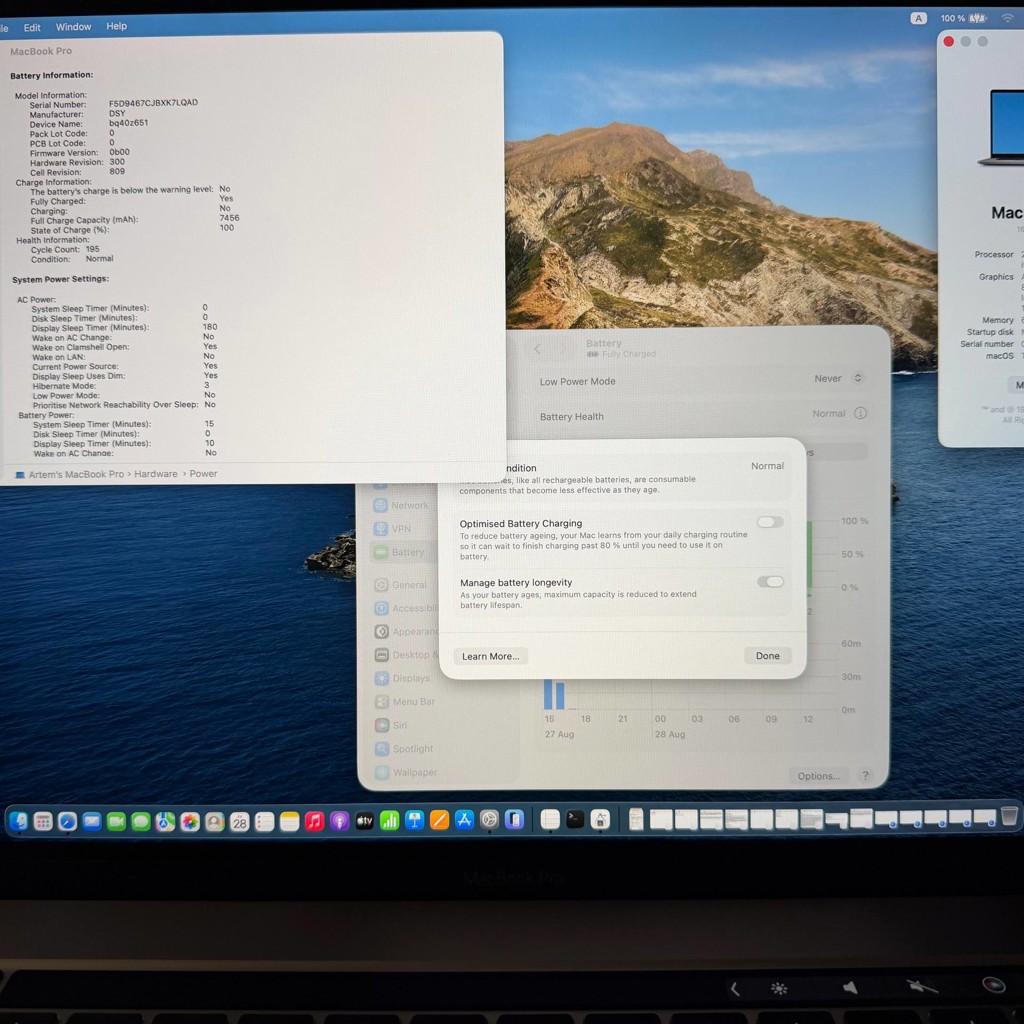The width and height of the screenshot is (1024, 1024).
Task: Click the ? help button in Battery settings
Action: [865, 775]
